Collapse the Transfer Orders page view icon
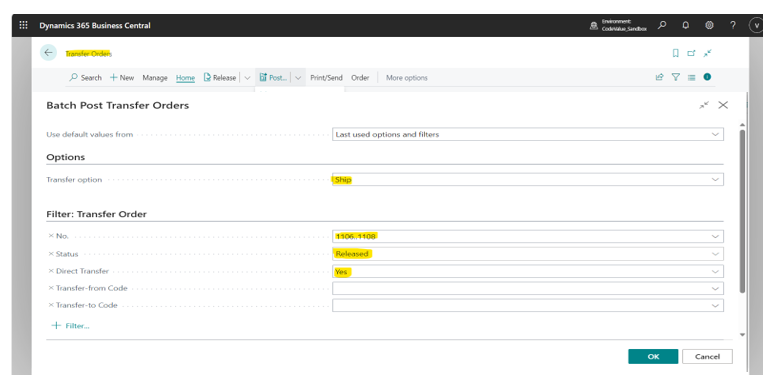 click(x=707, y=53)
